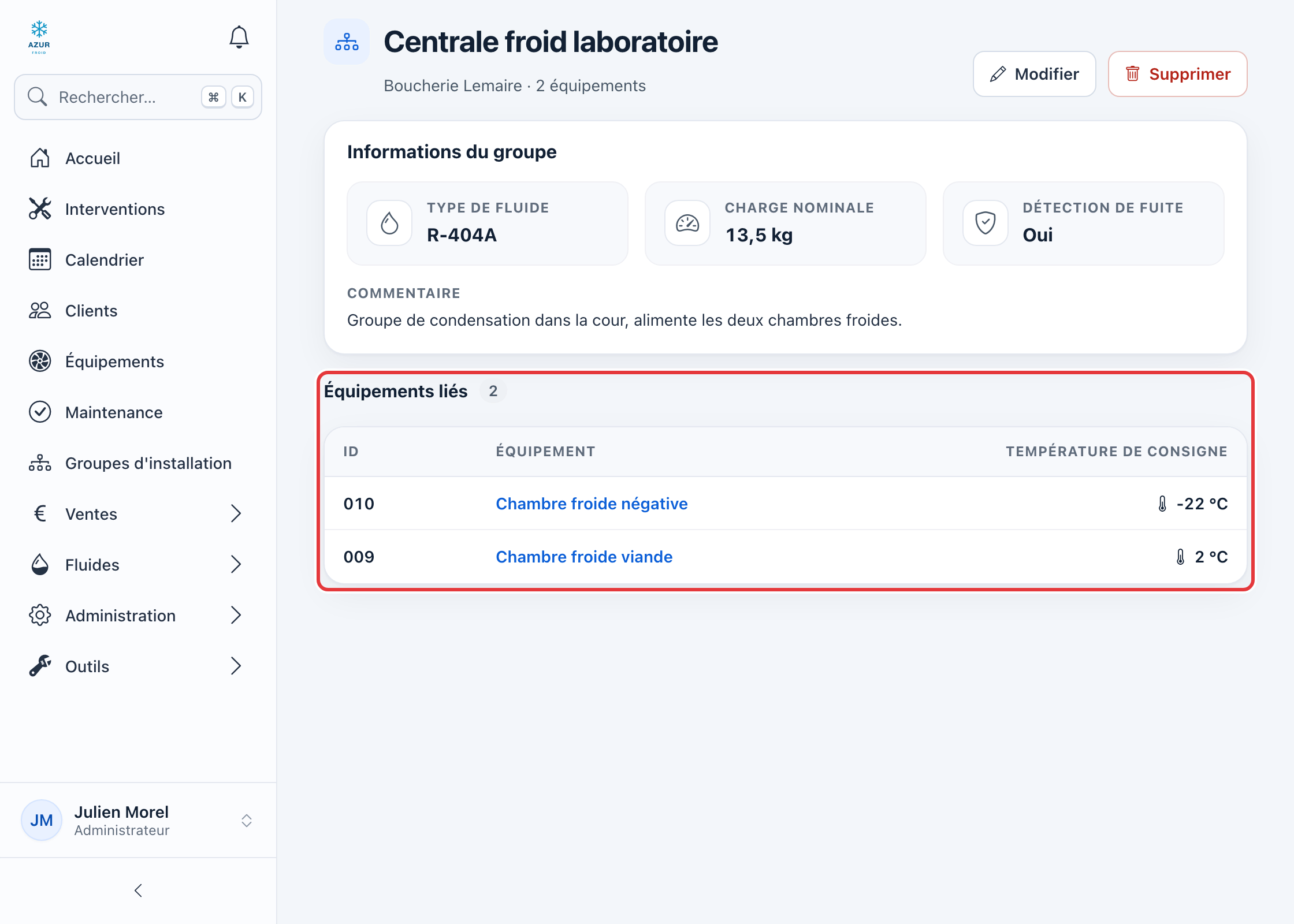Image resolution: width=1294 pixels, height=924 pixels.
Task: Click the shield icon in Détection de fuite card
Action: coord(986,223)
